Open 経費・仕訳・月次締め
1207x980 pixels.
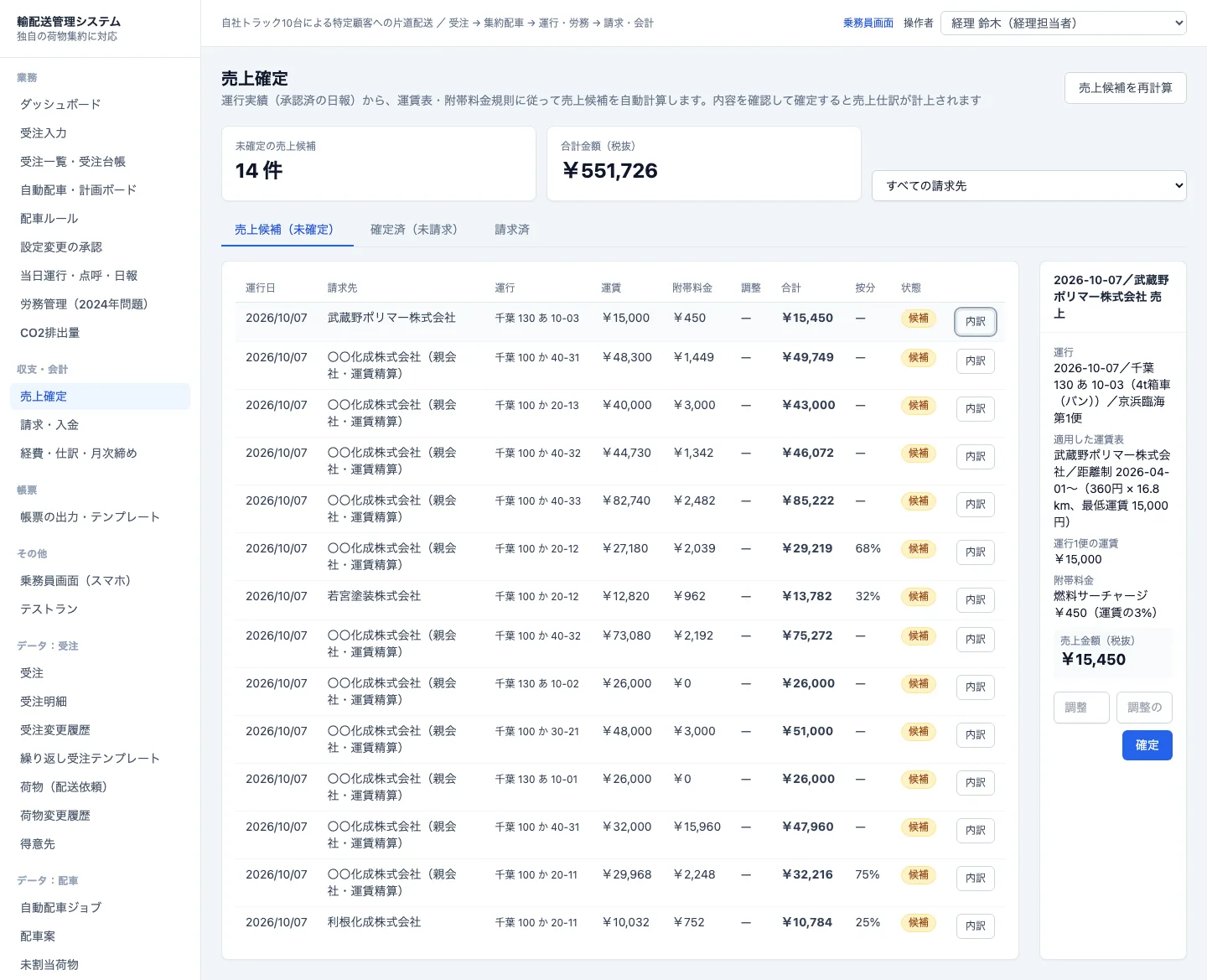click(x=101, y=454)
